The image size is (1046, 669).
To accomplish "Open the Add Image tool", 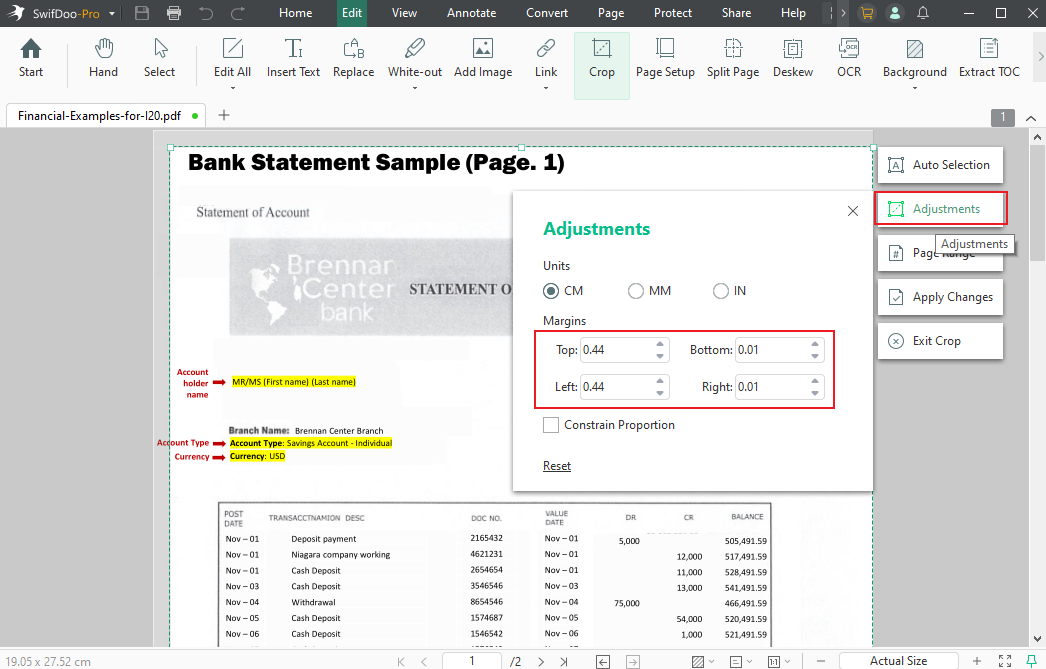I will click(483, 57).
